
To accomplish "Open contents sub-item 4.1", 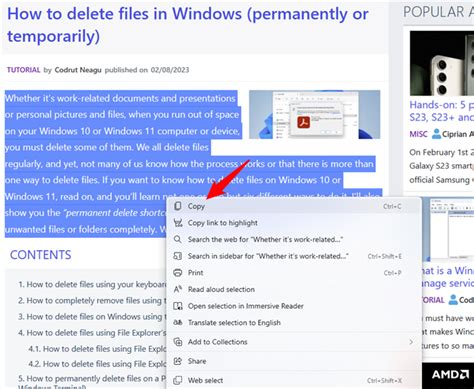I will (97, 349).
